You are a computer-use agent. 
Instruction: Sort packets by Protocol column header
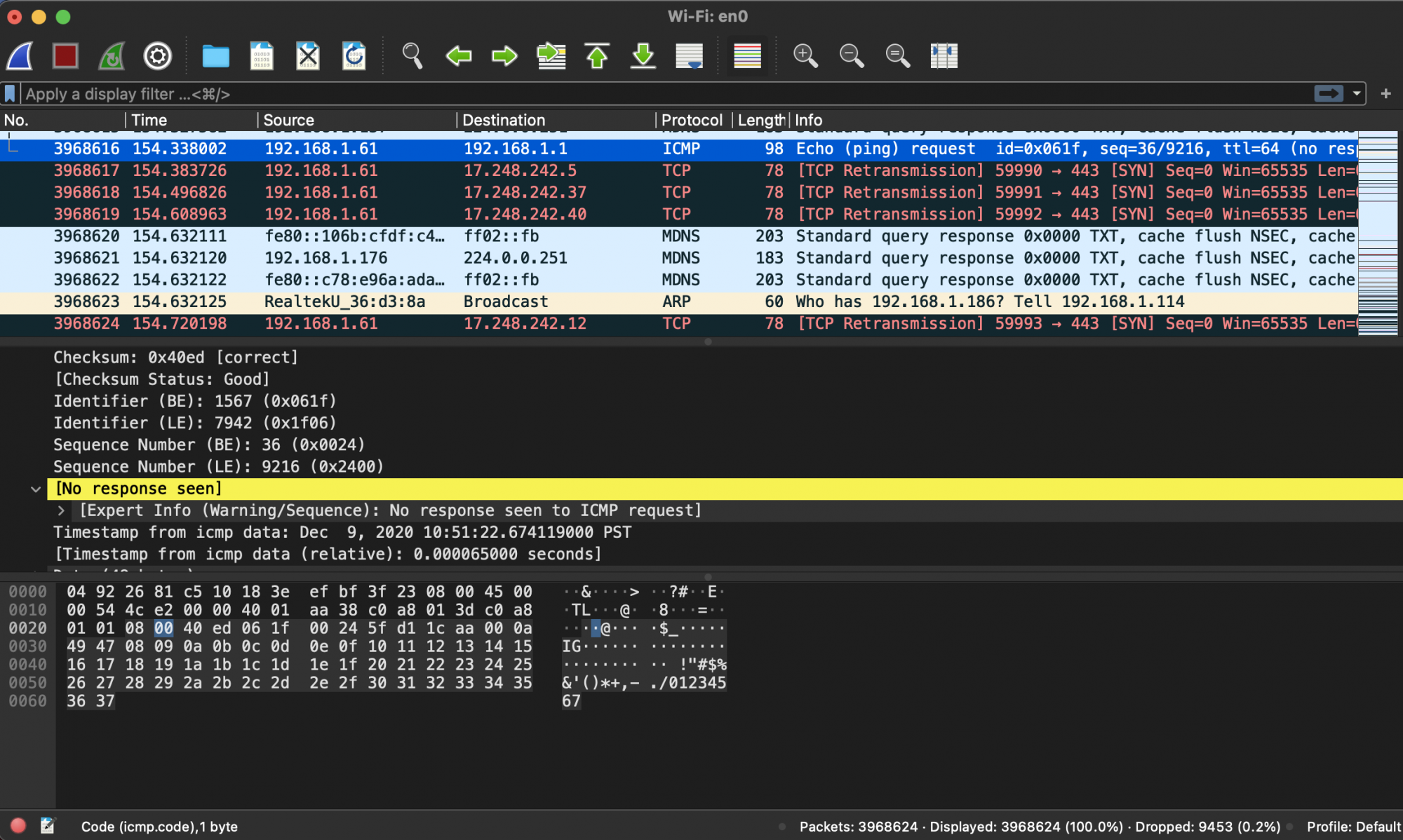pos(691,120)
